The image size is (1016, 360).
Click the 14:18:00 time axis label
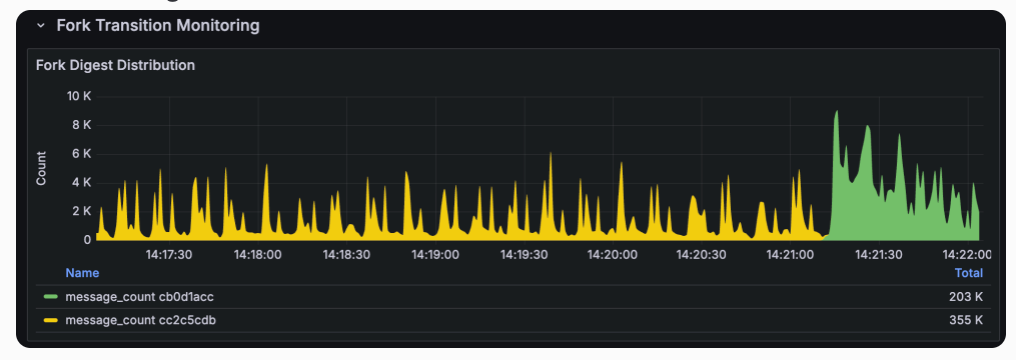point(258,254)
